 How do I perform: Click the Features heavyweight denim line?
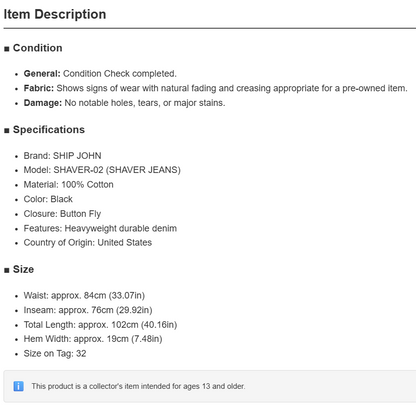point(100,228)
